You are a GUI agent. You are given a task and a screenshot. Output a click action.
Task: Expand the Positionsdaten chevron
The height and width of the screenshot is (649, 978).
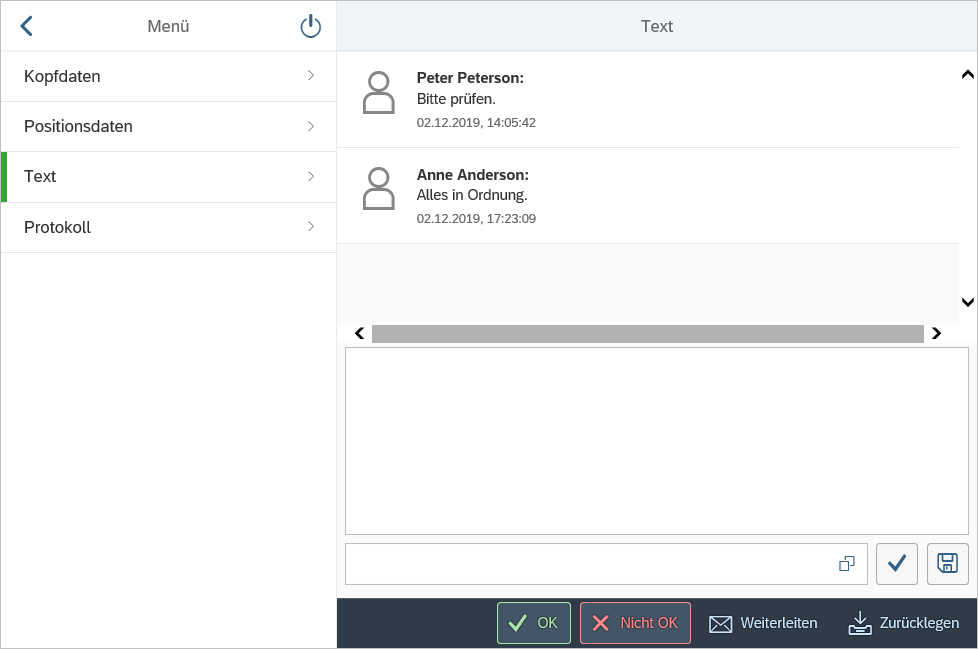pyautogui.click(x=311, y=126)
